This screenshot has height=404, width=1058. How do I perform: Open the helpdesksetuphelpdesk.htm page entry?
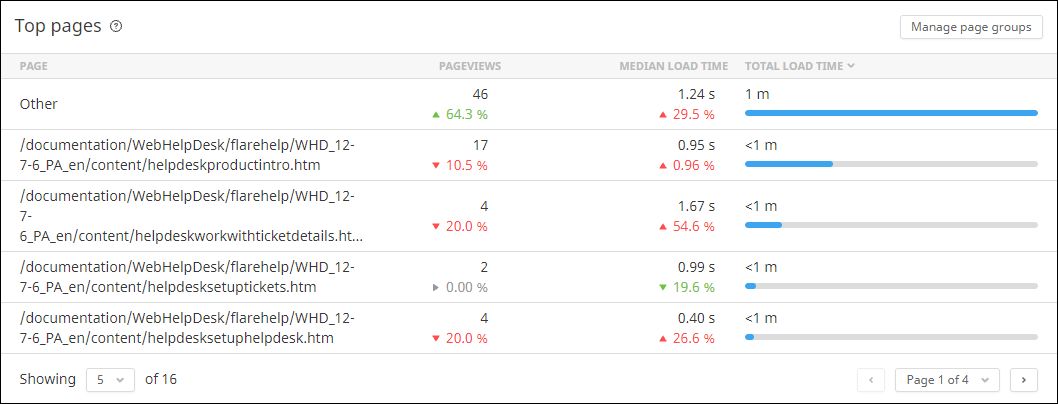pyautogui.click(x=186, y=328)
